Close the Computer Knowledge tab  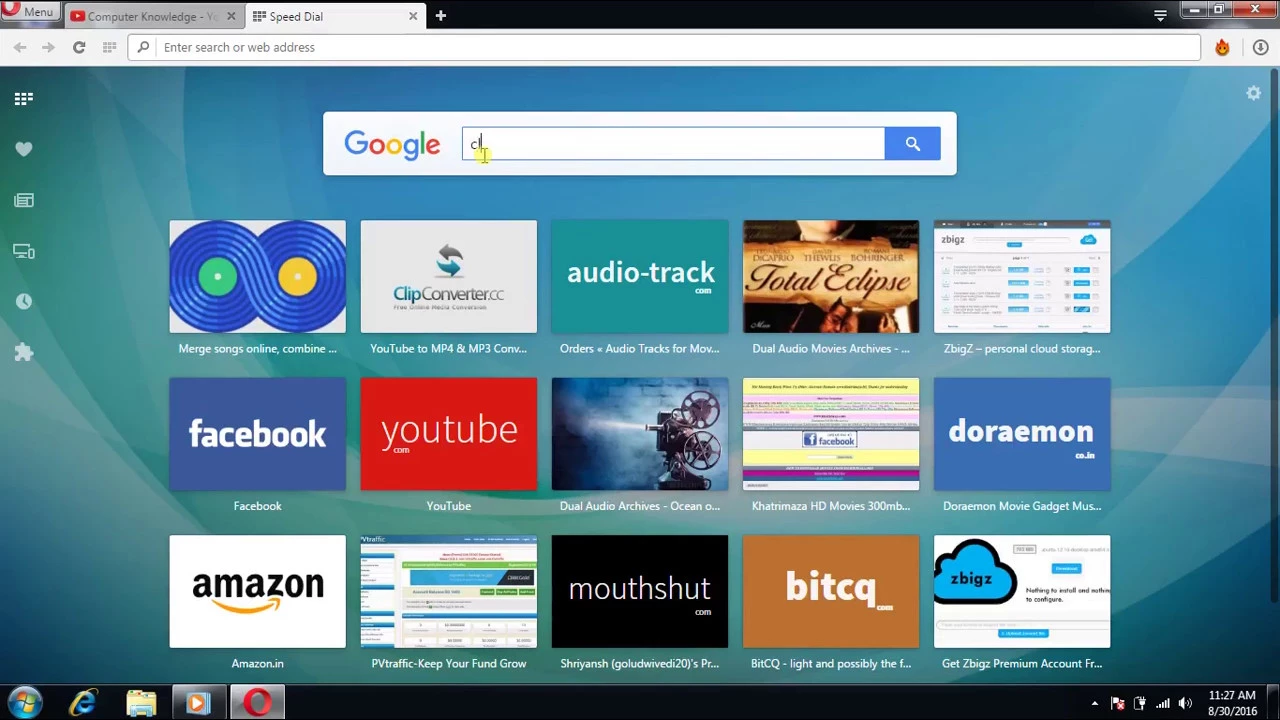point(231,16)
